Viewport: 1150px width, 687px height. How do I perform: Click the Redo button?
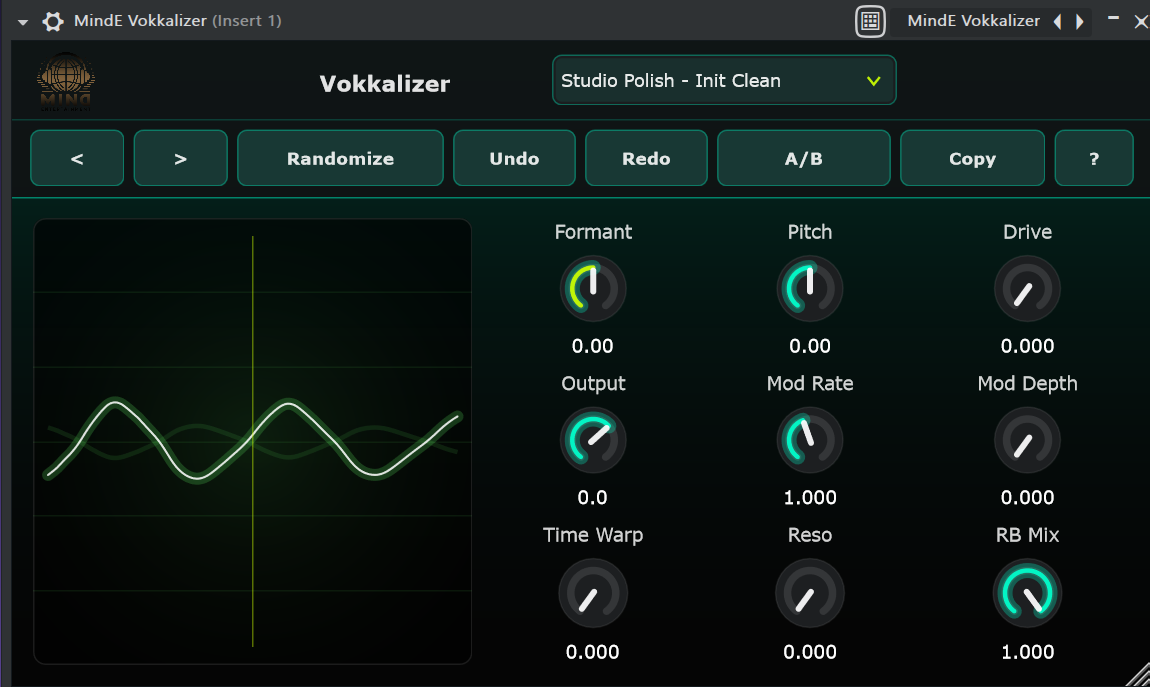646,158
